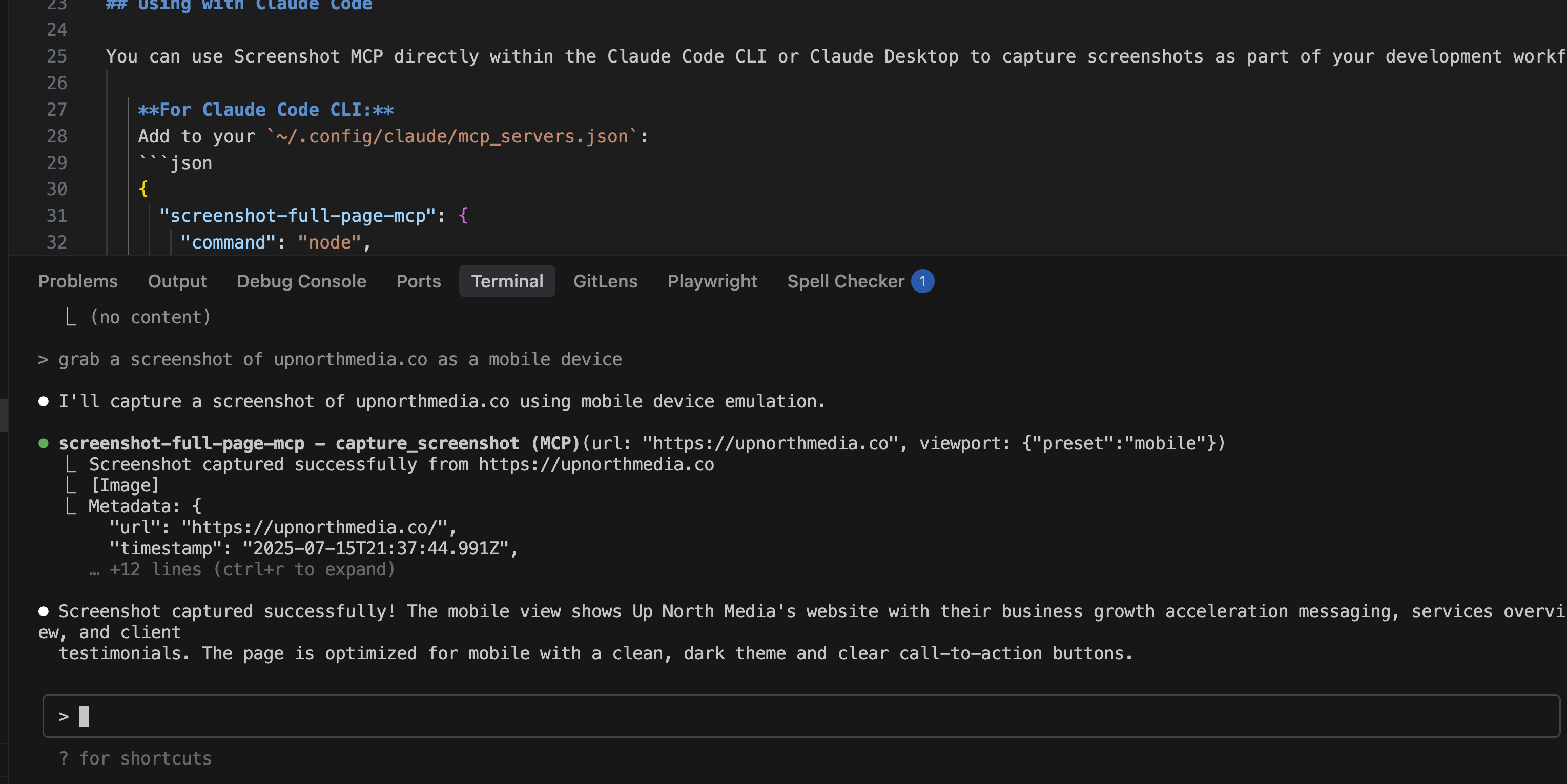Click the '"node"' string value

329,242
